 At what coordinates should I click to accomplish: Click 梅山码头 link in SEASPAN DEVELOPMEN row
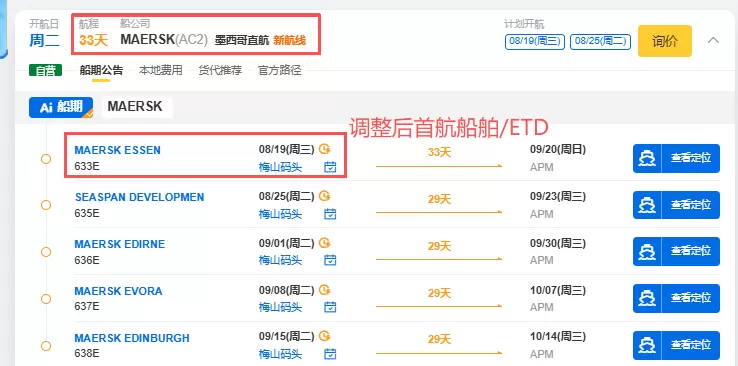point(281,215)
